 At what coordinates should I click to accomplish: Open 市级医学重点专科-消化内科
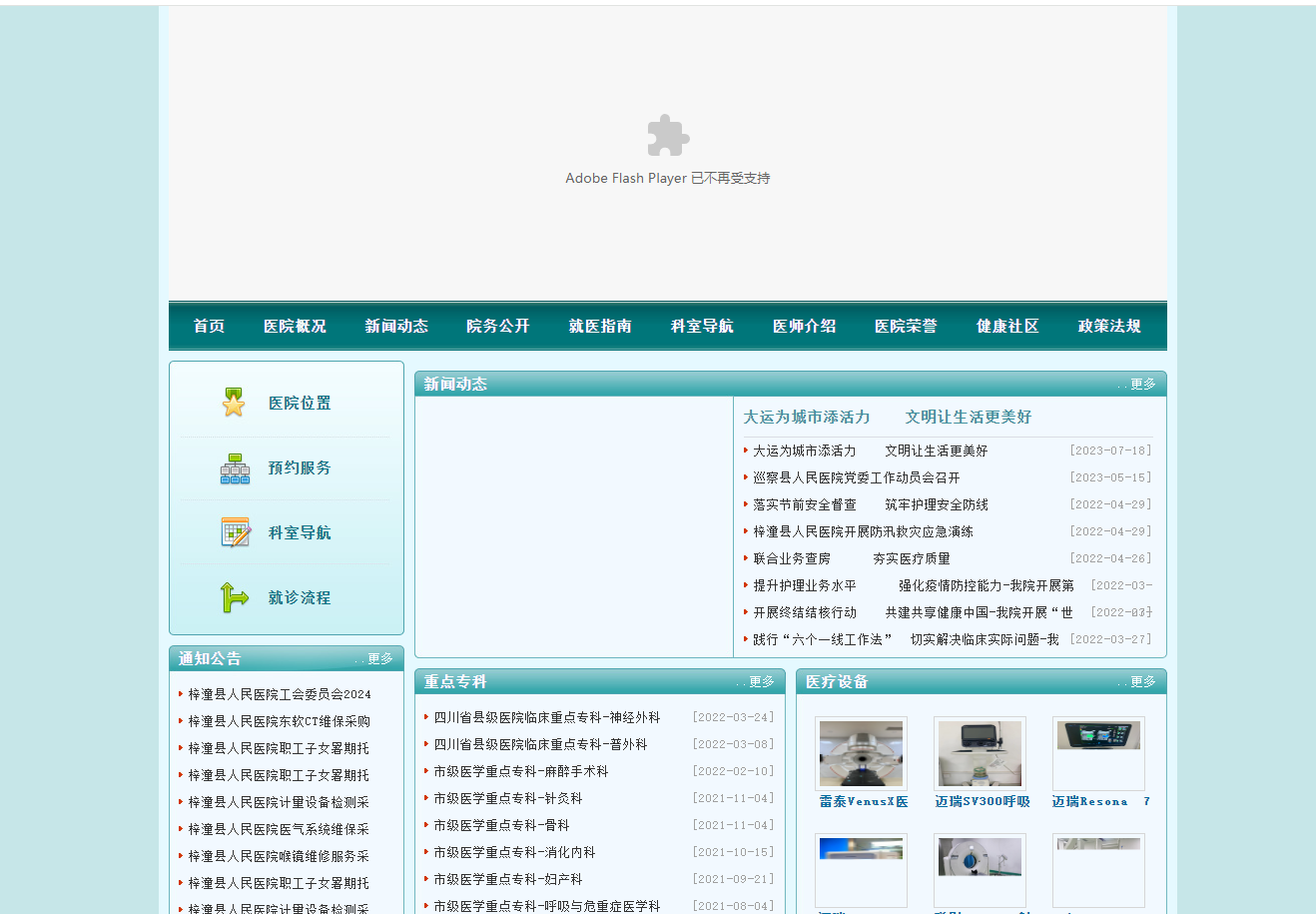point(514,852)
